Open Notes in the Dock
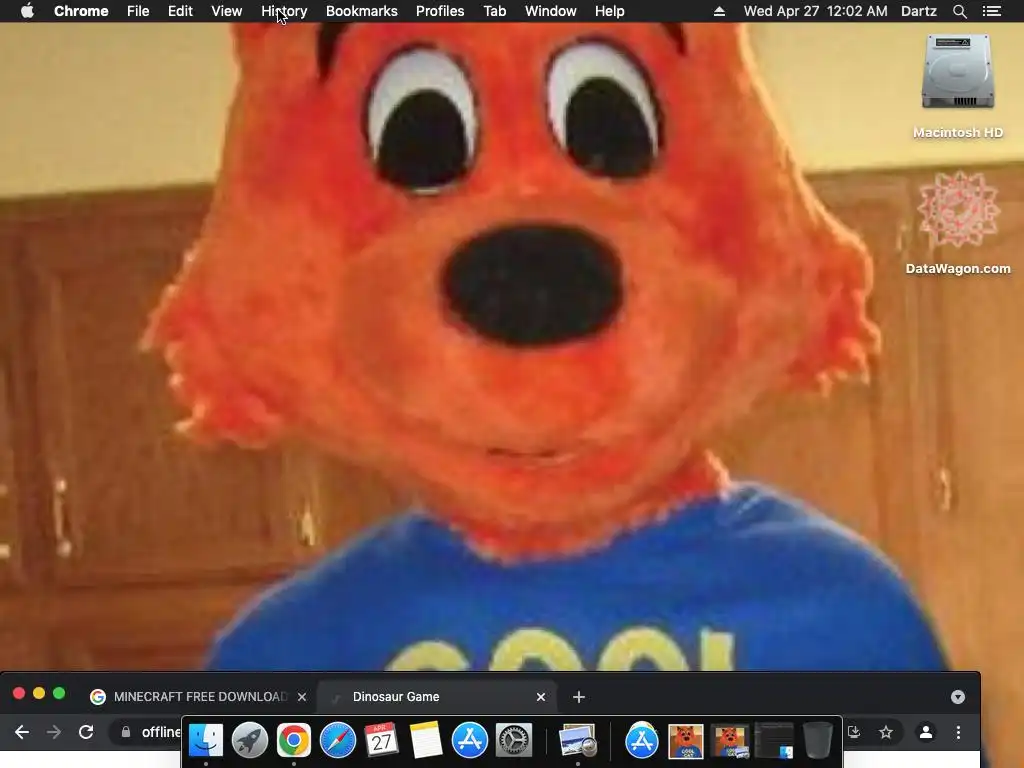Screen dimensions: 1024x768 coord(426,740)
